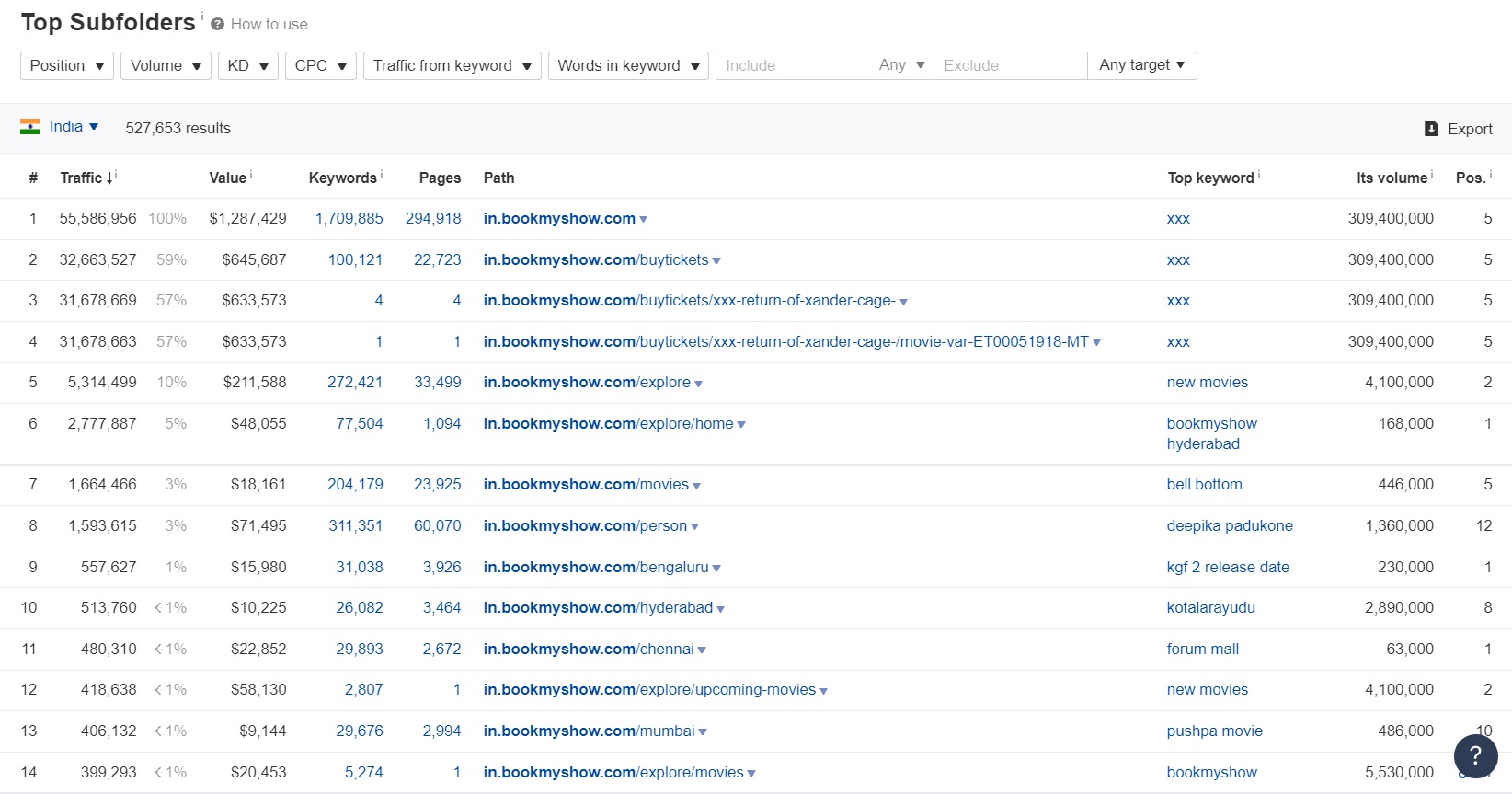Click the Its volume column info icon
Screen dimensions: 1512x794
(1433, 174)
